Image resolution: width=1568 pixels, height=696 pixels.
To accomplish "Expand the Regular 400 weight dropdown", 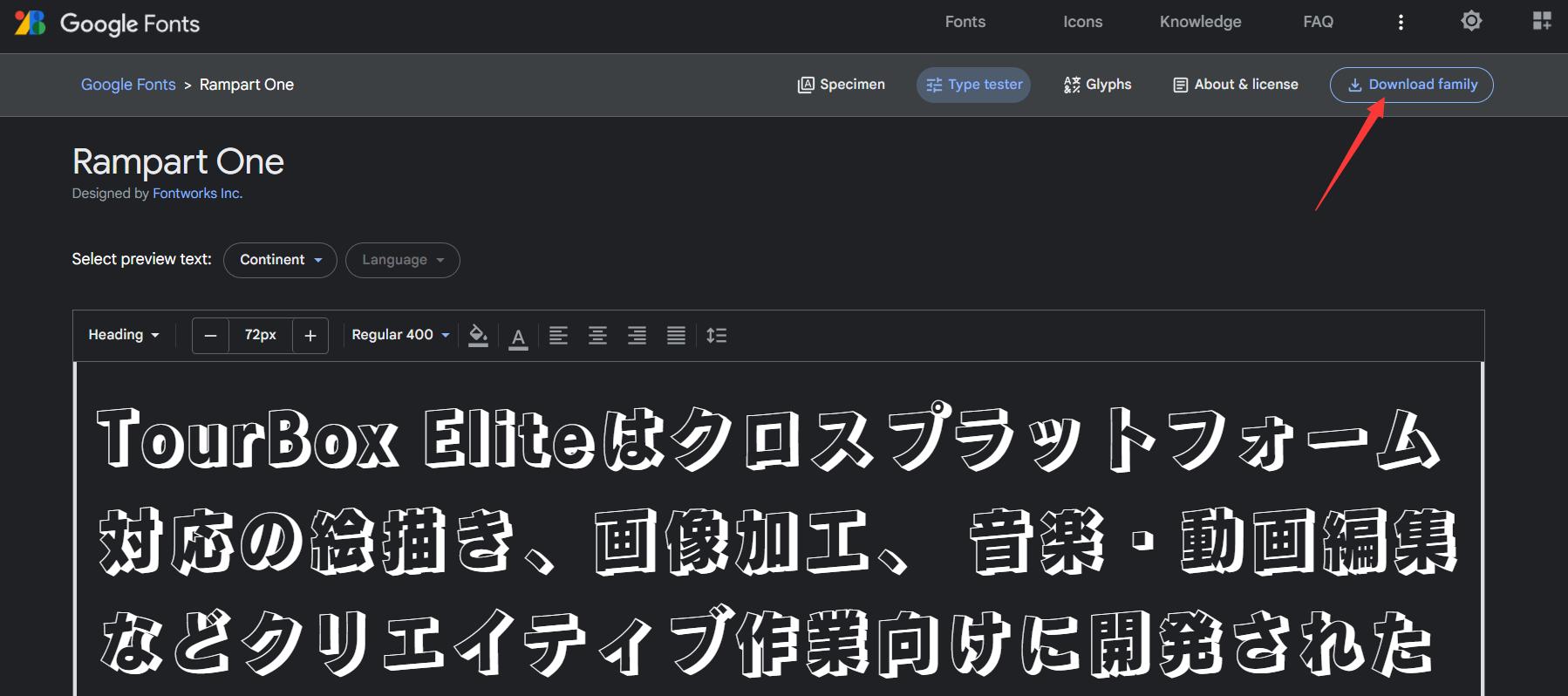I will point(400,335).
